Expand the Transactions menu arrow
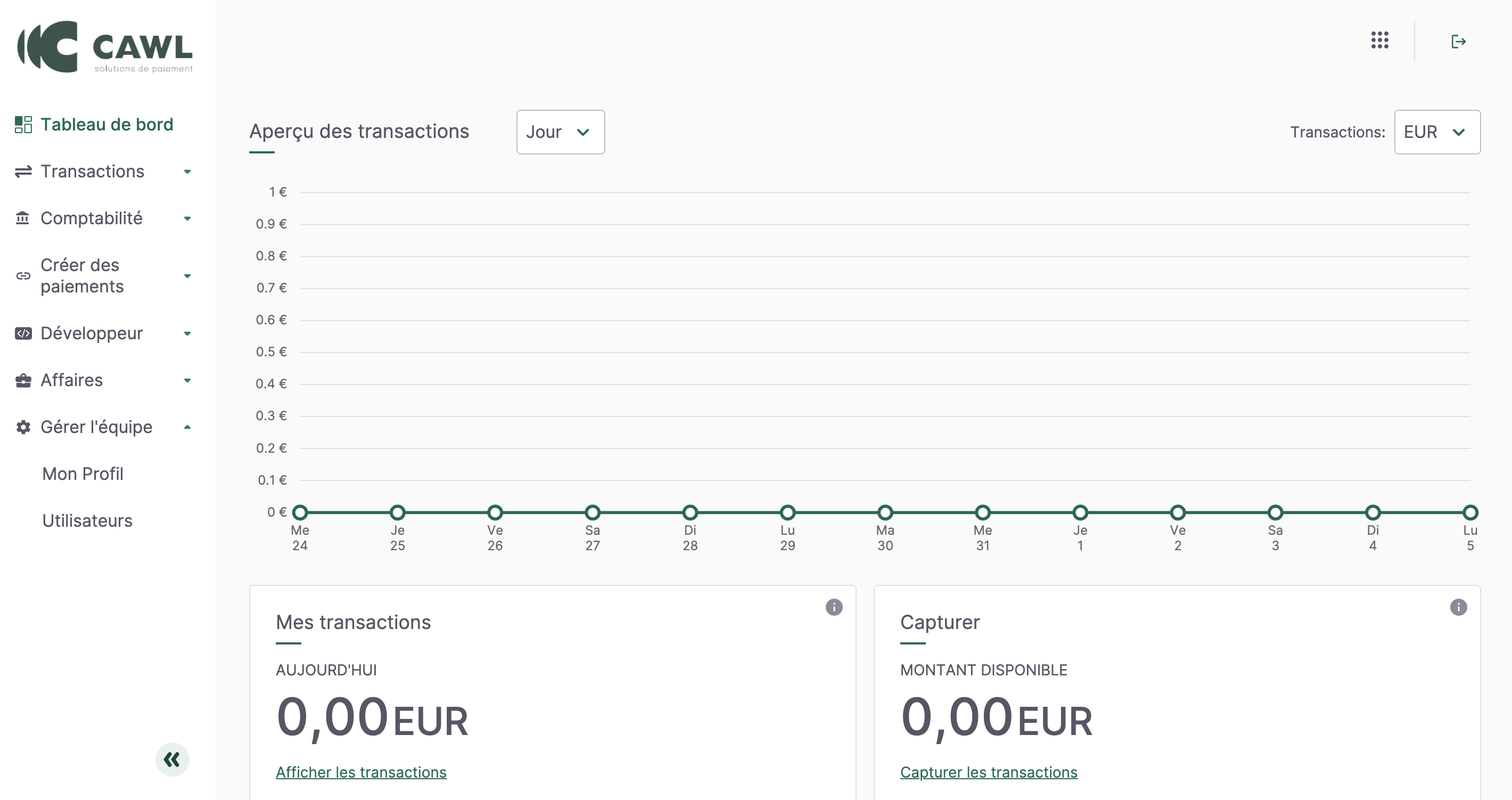The height and width of the screenshot is (800, 1512). click(187, 172)
